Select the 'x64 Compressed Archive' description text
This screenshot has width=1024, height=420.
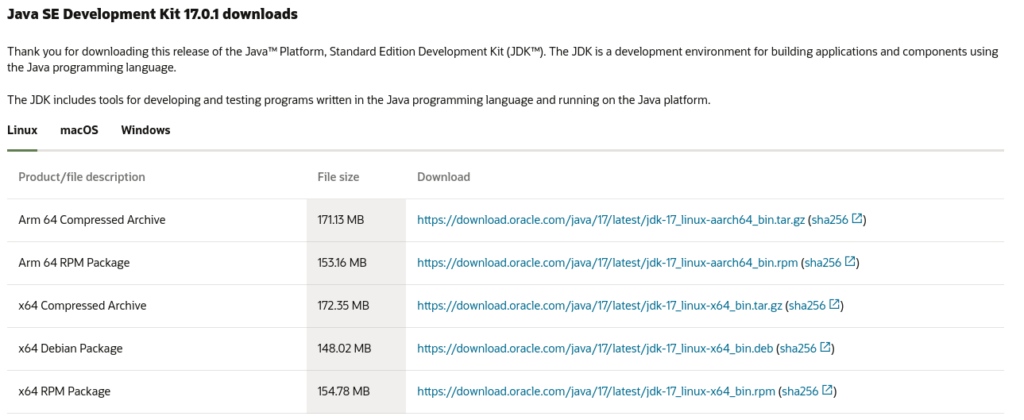pyautogui.click(x=82, y=306)
